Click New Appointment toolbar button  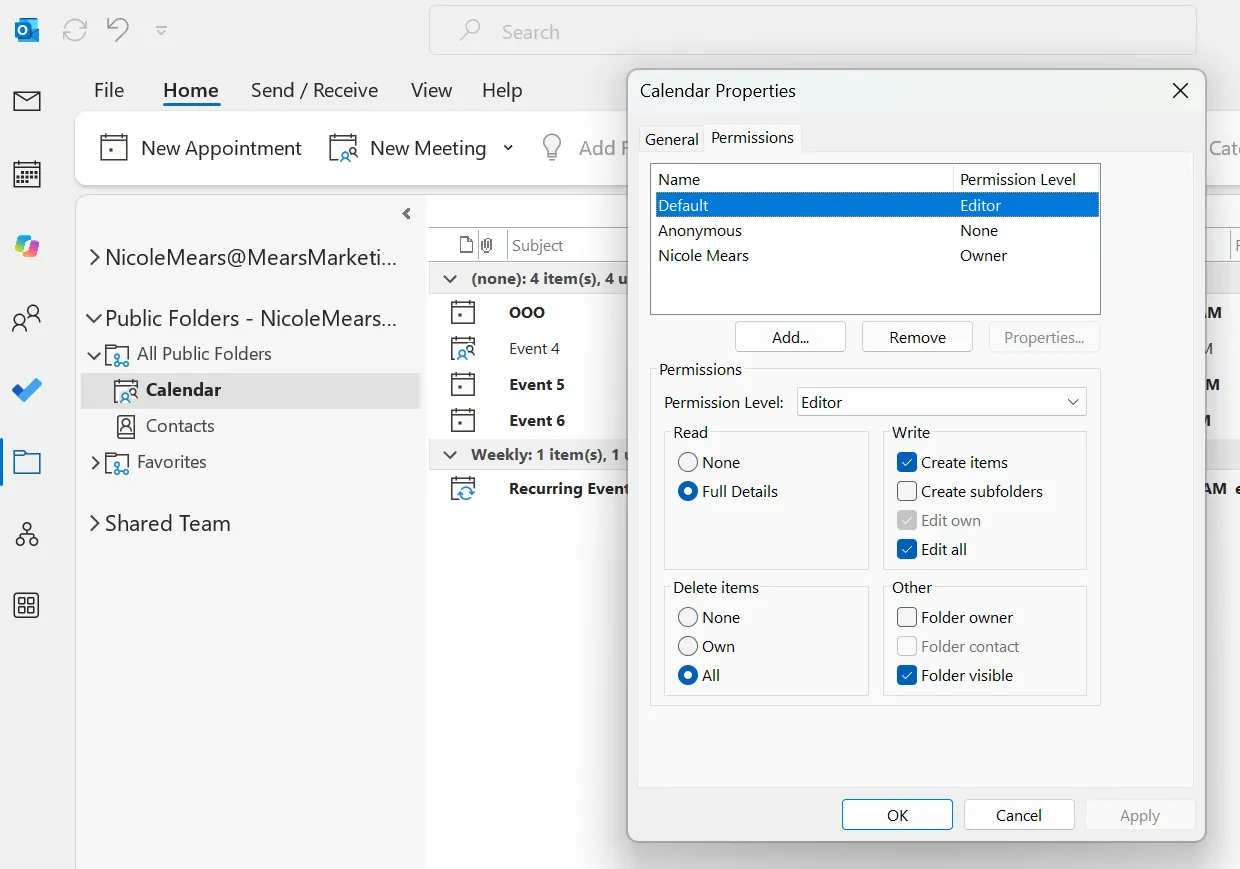[x=201, y=148]
